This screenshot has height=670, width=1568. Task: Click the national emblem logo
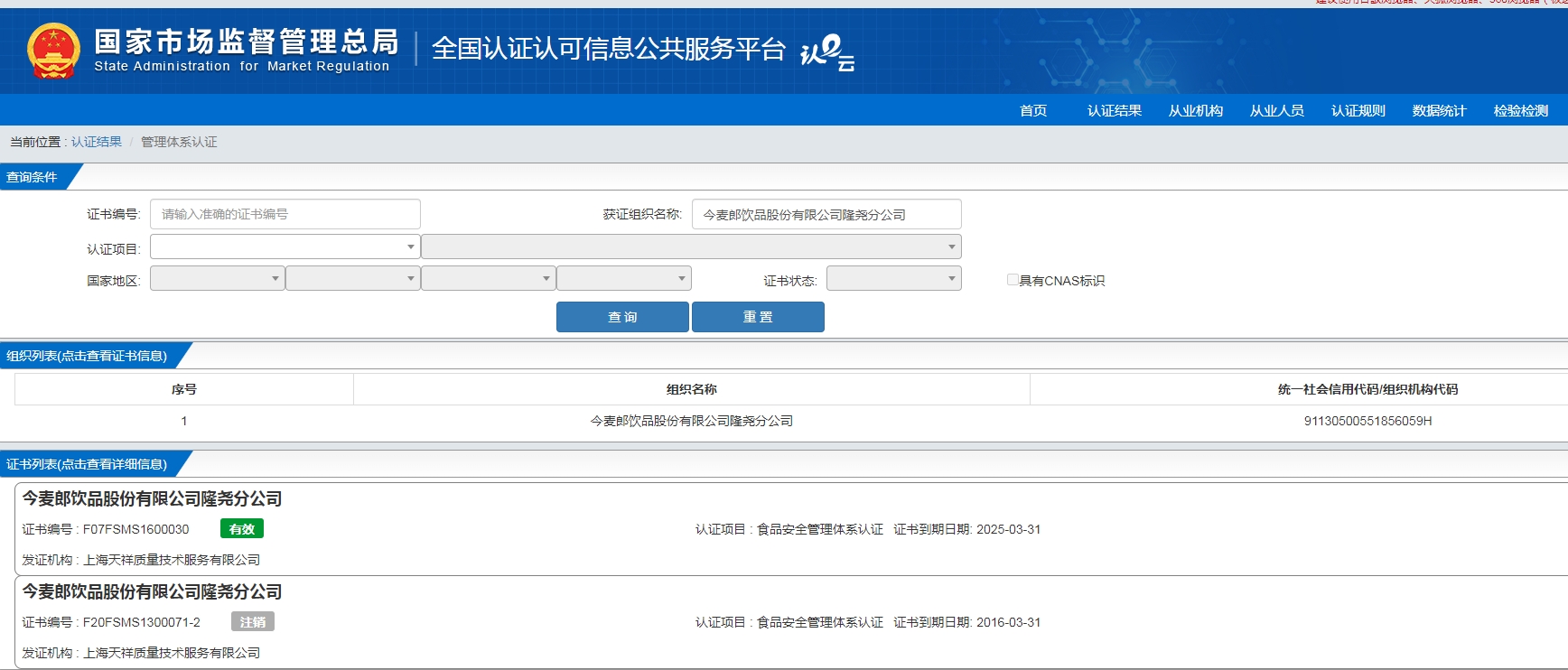point(53,51)
